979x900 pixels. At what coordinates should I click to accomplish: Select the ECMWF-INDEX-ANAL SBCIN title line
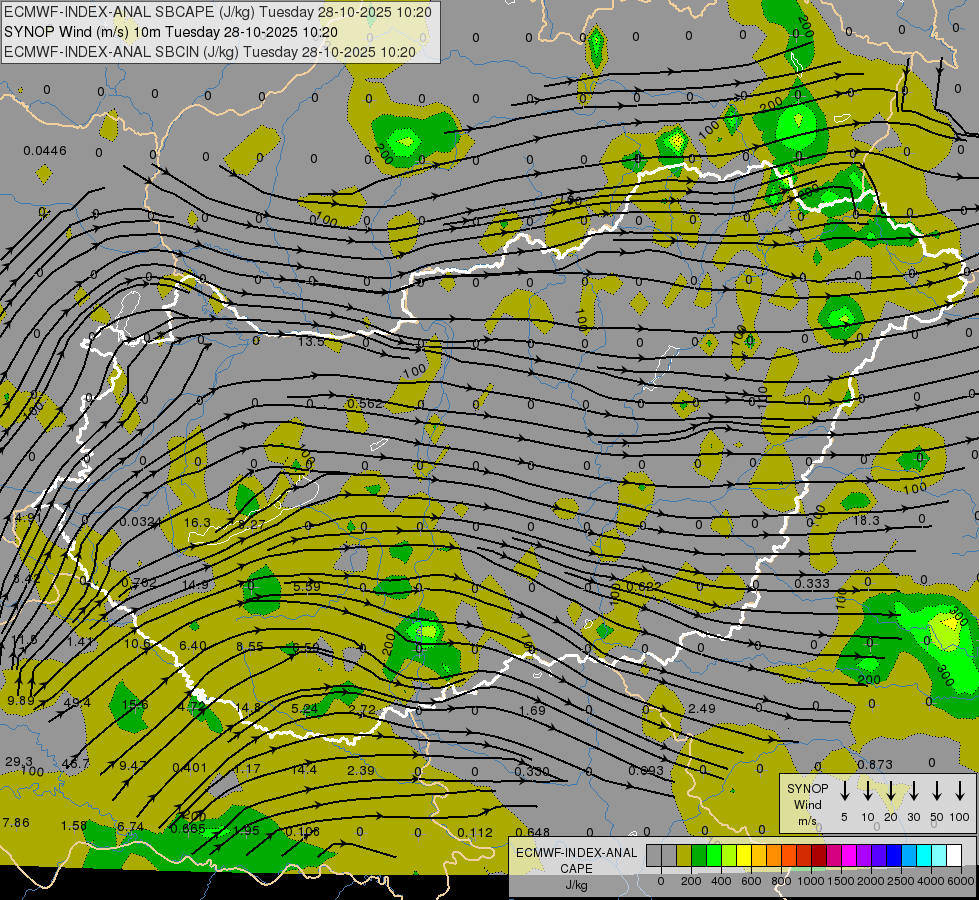[x=210, y=52]
